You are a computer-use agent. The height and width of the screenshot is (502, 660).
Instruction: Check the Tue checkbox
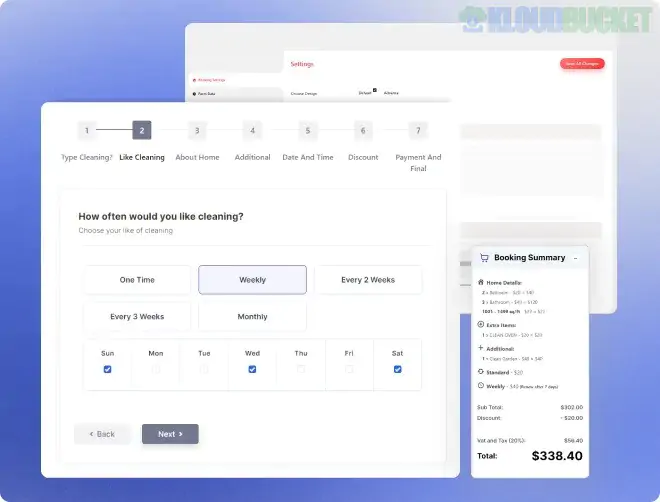point(204,369)
